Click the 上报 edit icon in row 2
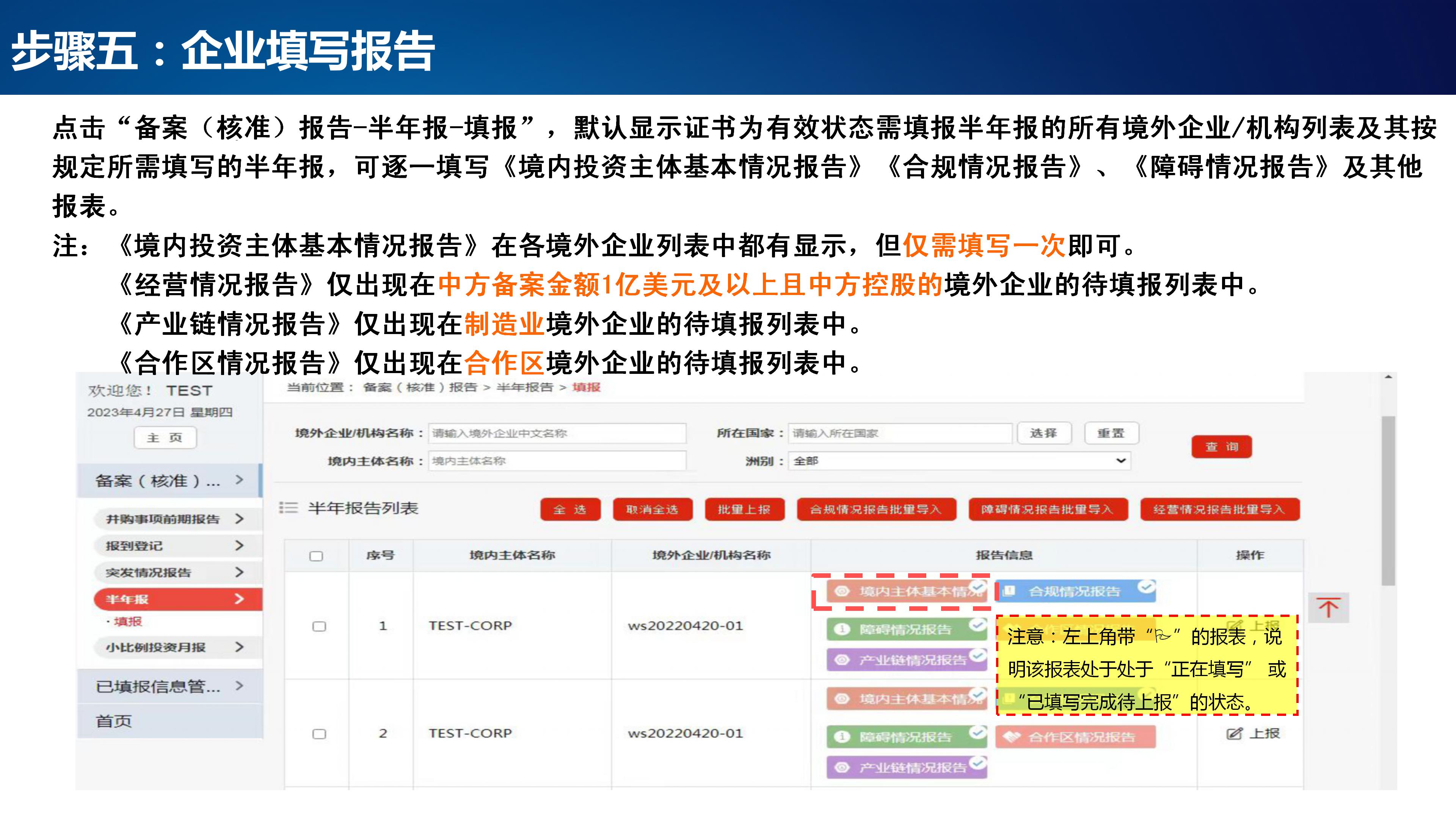The width and height of the screenshot is (1456, 819). tap(1234, 734)
